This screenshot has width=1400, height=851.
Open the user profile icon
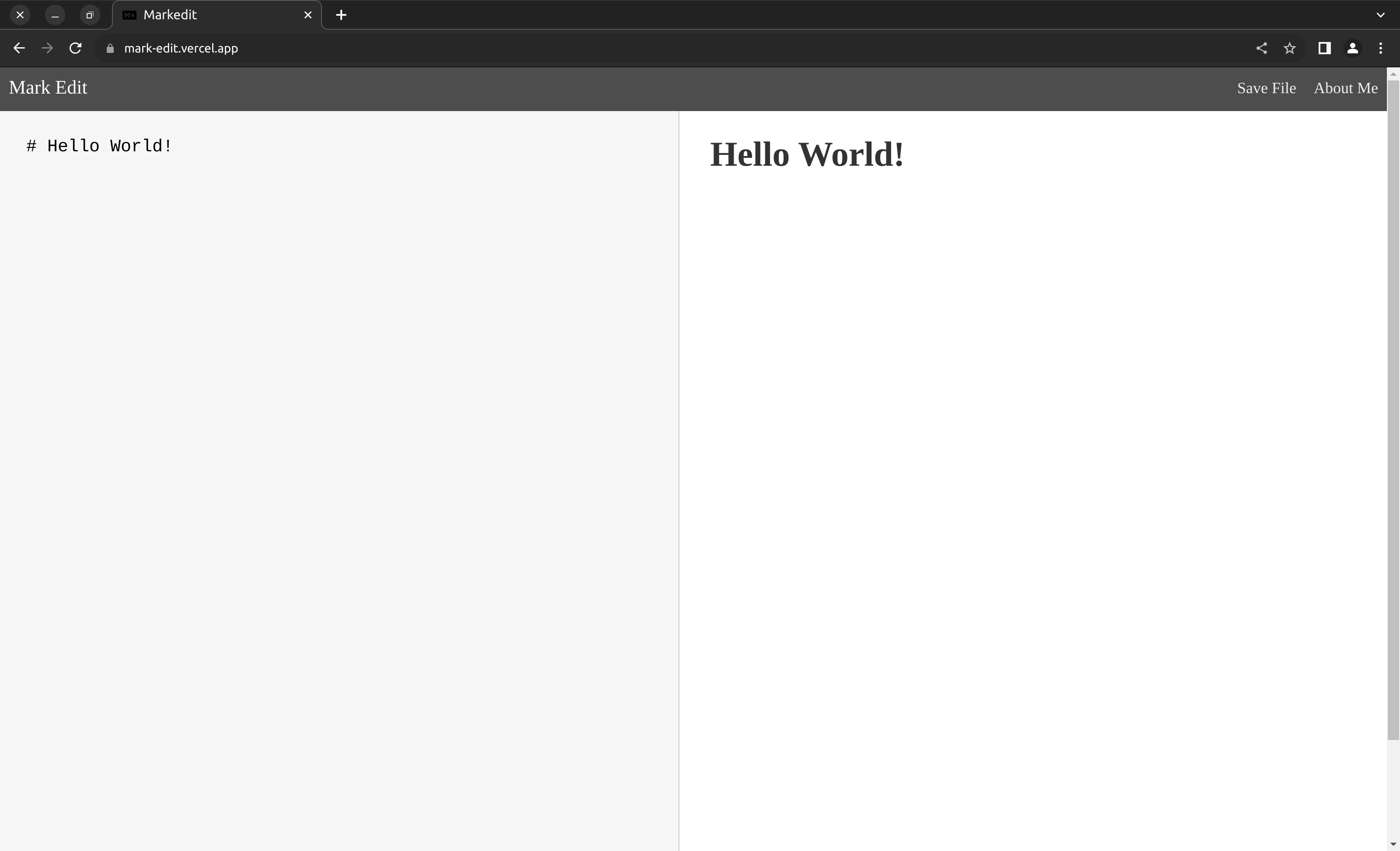tap(1352, 48)
